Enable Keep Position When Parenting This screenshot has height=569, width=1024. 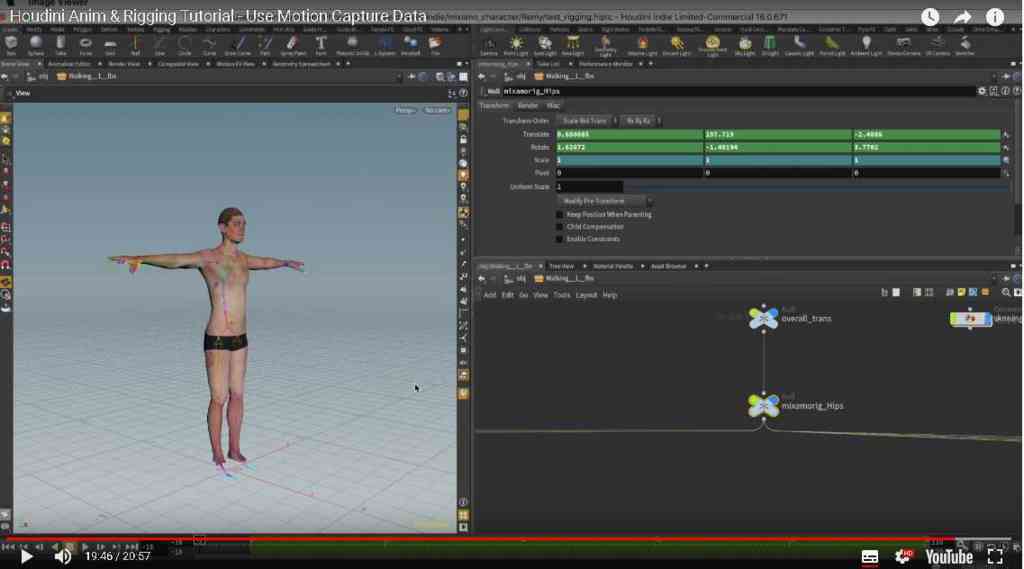click(x=559, y=214)
